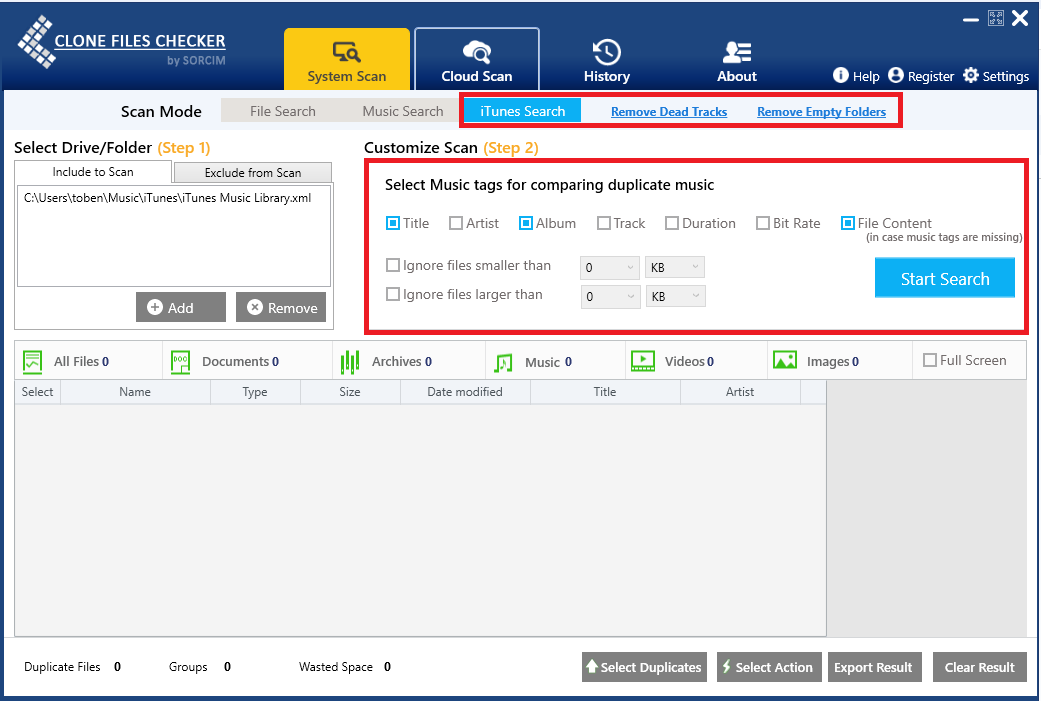Filter results by Videos icon
The width and height of the screenshot is (1041, 701).
(x=642, y=361)
